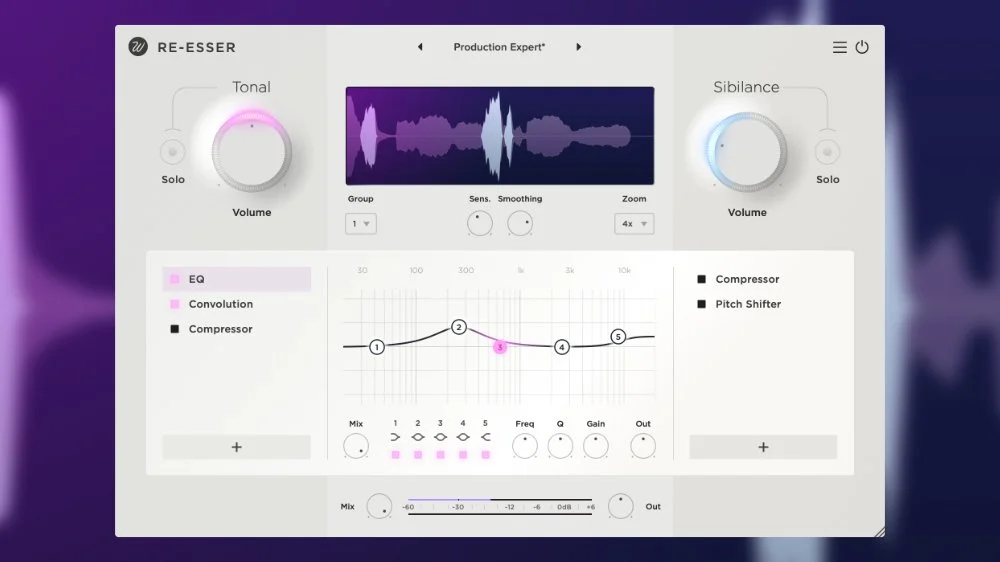Click band 4 bell shape icon
This screenshot has width=1000, height=562.
tap(463, 437)
